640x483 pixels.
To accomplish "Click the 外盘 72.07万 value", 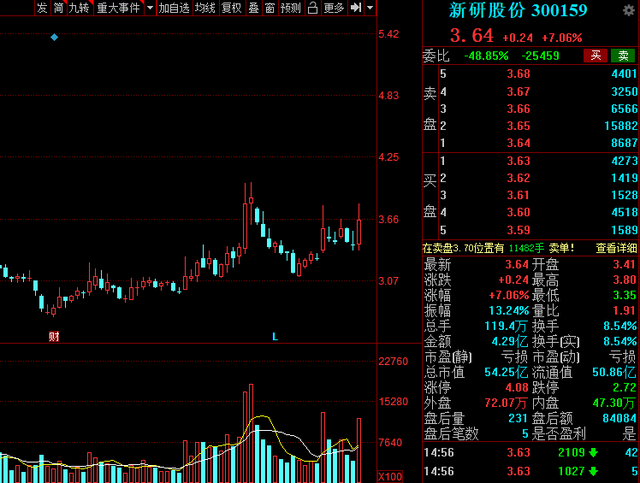I will (506, 403).
